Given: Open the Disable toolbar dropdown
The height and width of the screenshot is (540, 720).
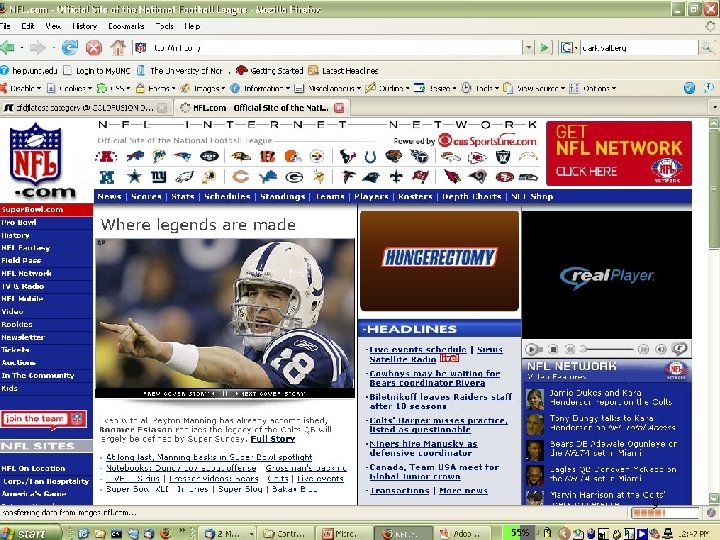Looking at the screenshot, I should pyautogui.click(x=21, y=88).
